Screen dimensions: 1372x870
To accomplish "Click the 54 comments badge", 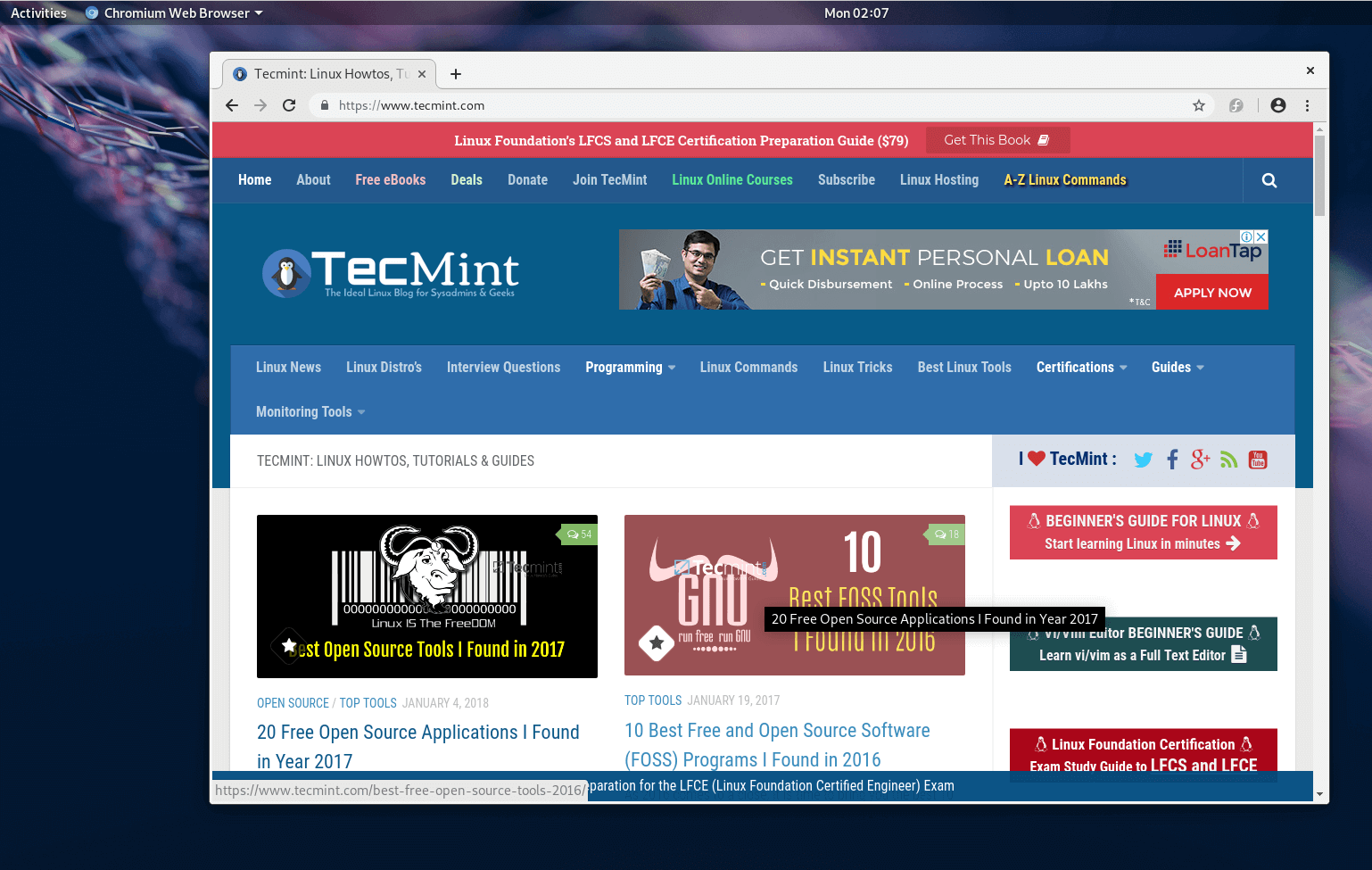I will [x=578, y=534].
